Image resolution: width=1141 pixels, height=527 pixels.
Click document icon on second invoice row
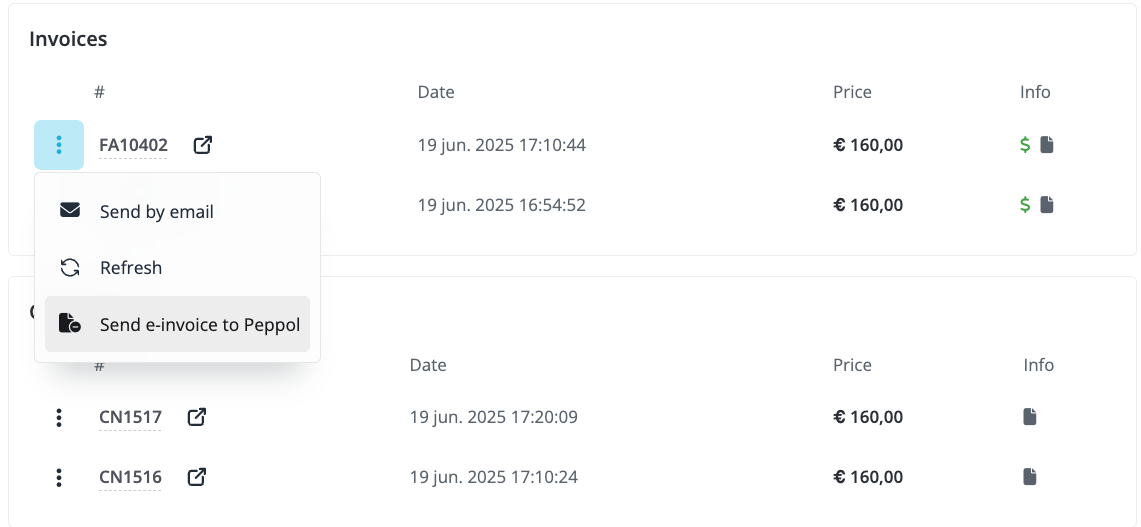[x=1046, y=205]
